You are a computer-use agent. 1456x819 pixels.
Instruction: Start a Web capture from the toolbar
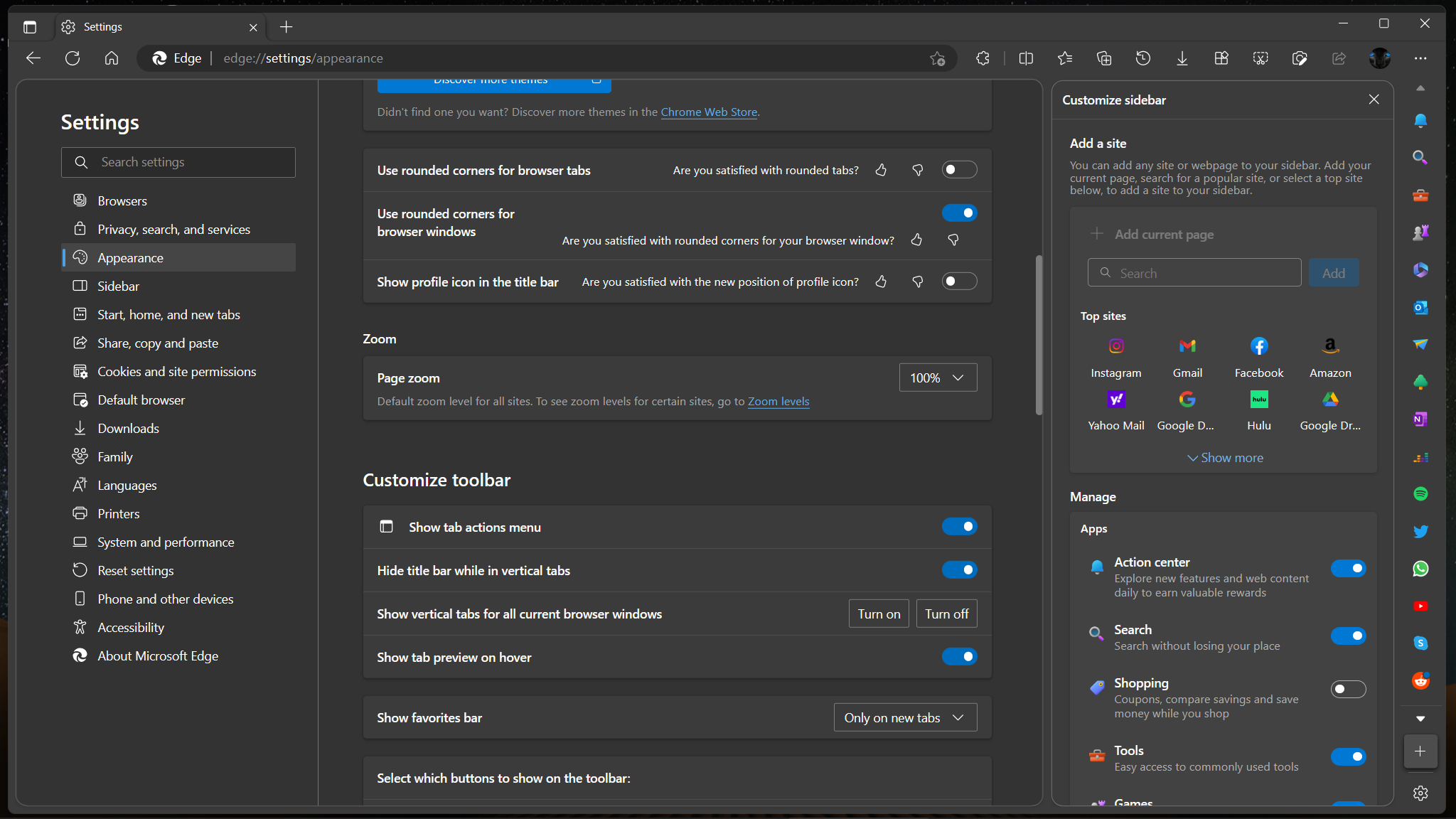pos(1261,58)
